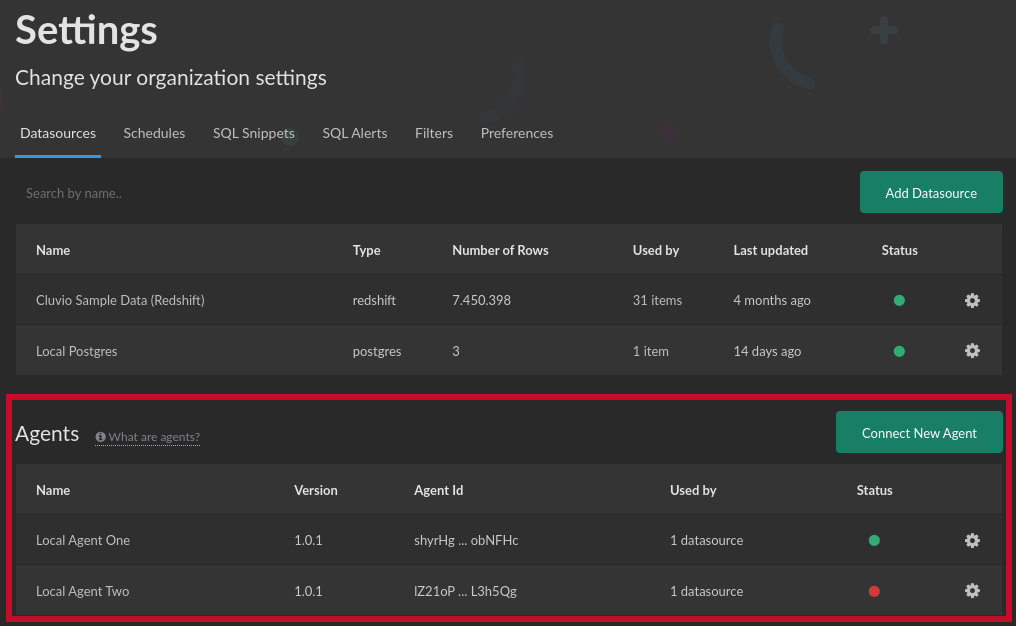1016x626 pixels.
Task: Sort datasources by Name column header
Action: (x=53, y=250)
